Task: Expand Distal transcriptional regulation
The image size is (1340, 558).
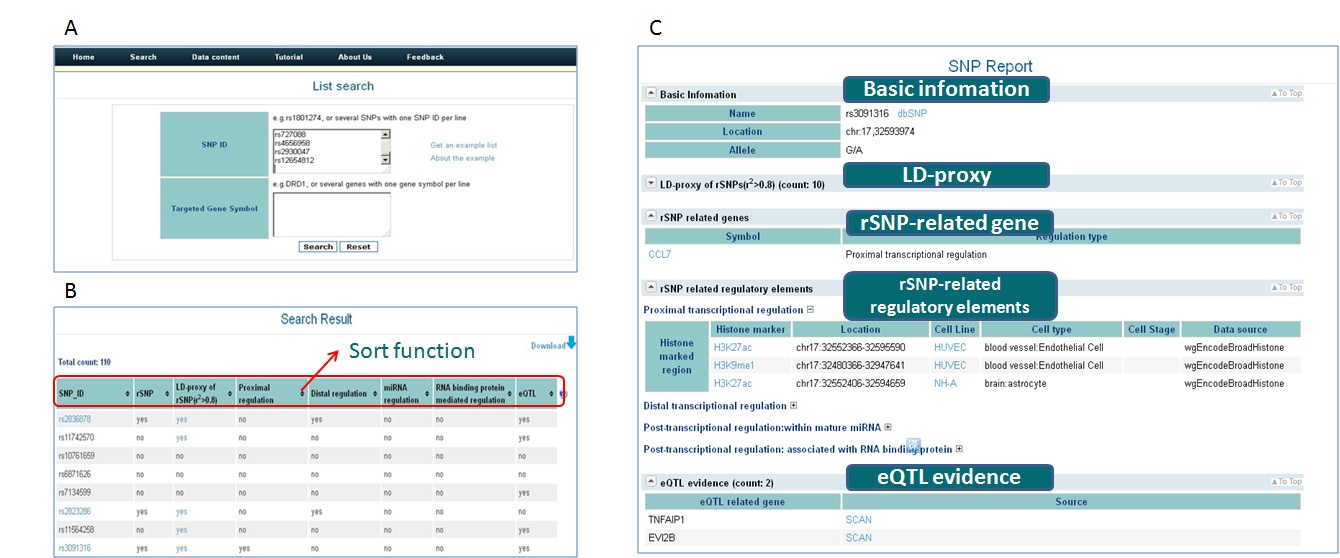Action: click(794, 406)
